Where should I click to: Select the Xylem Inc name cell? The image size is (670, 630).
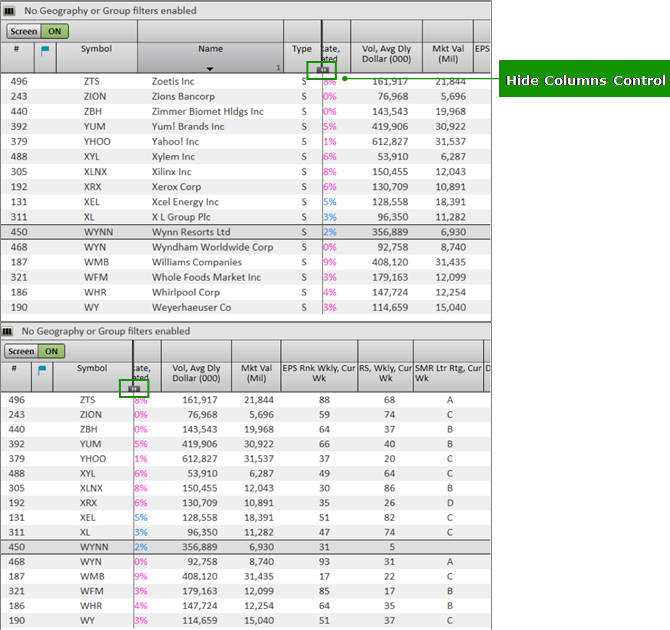[173, 157]
